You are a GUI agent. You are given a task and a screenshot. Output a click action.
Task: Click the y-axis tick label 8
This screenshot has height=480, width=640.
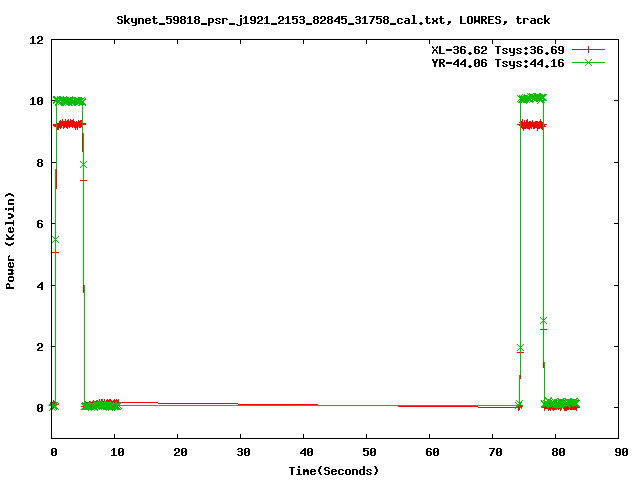coord(40,163)
